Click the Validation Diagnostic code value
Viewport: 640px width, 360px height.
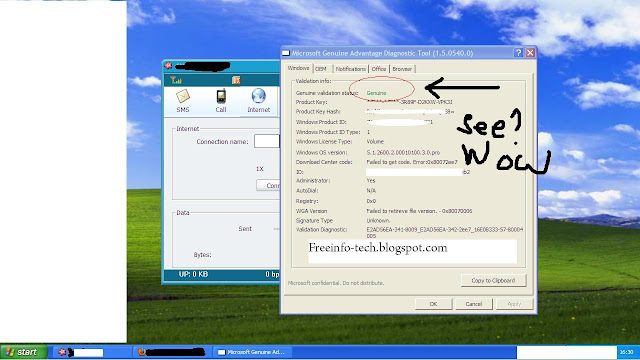(445, 233)
